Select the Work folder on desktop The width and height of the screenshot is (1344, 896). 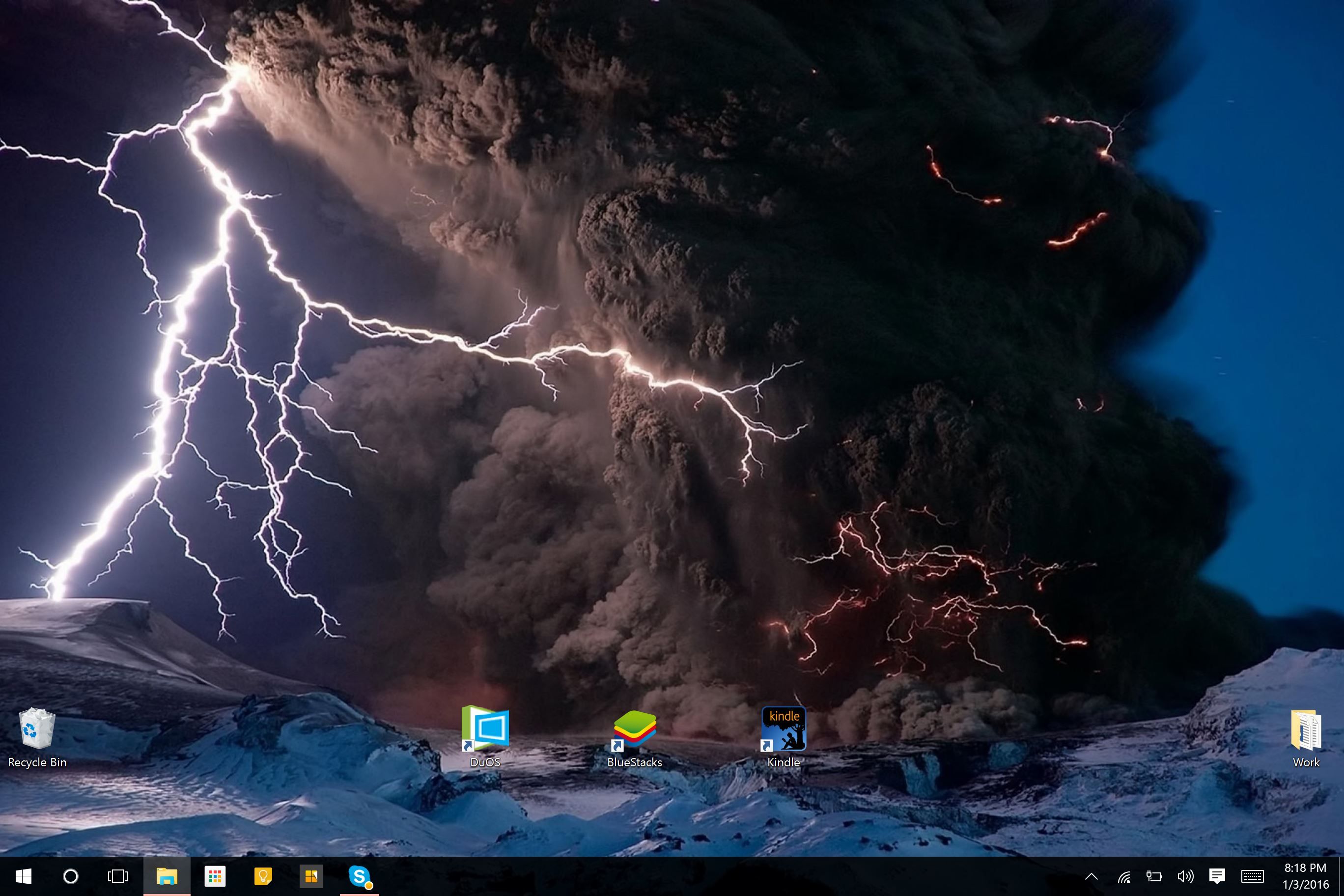[1306, 738]
